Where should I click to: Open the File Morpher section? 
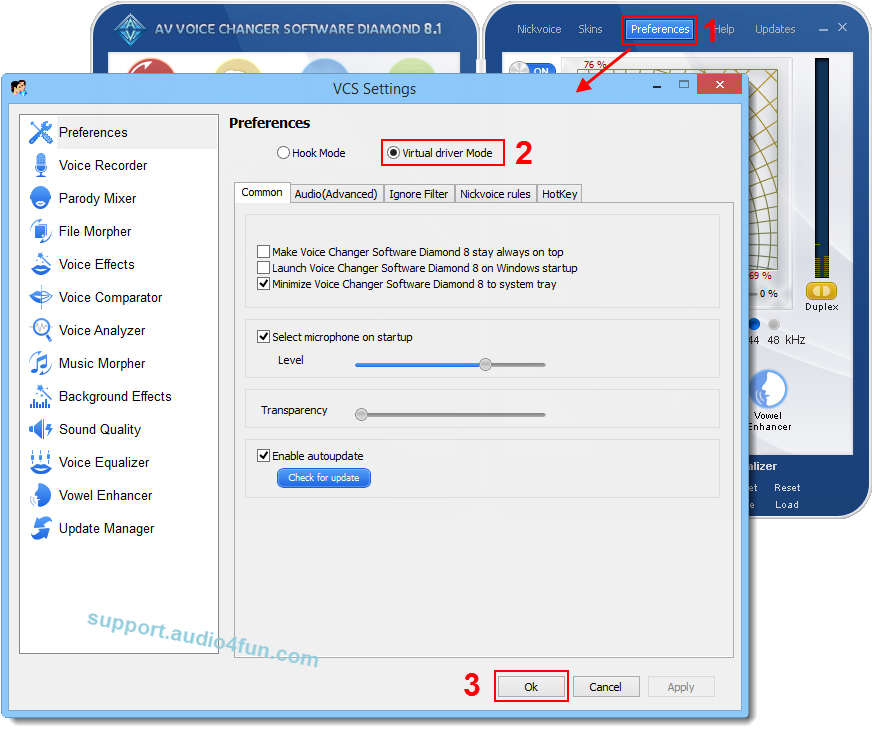point(95,231)
